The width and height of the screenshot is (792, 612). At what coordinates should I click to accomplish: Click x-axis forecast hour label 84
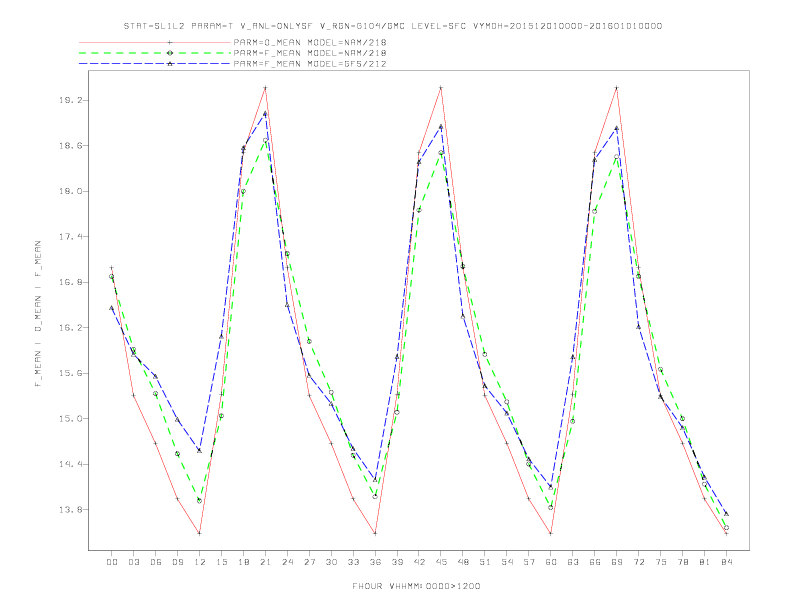click(727, 562)
